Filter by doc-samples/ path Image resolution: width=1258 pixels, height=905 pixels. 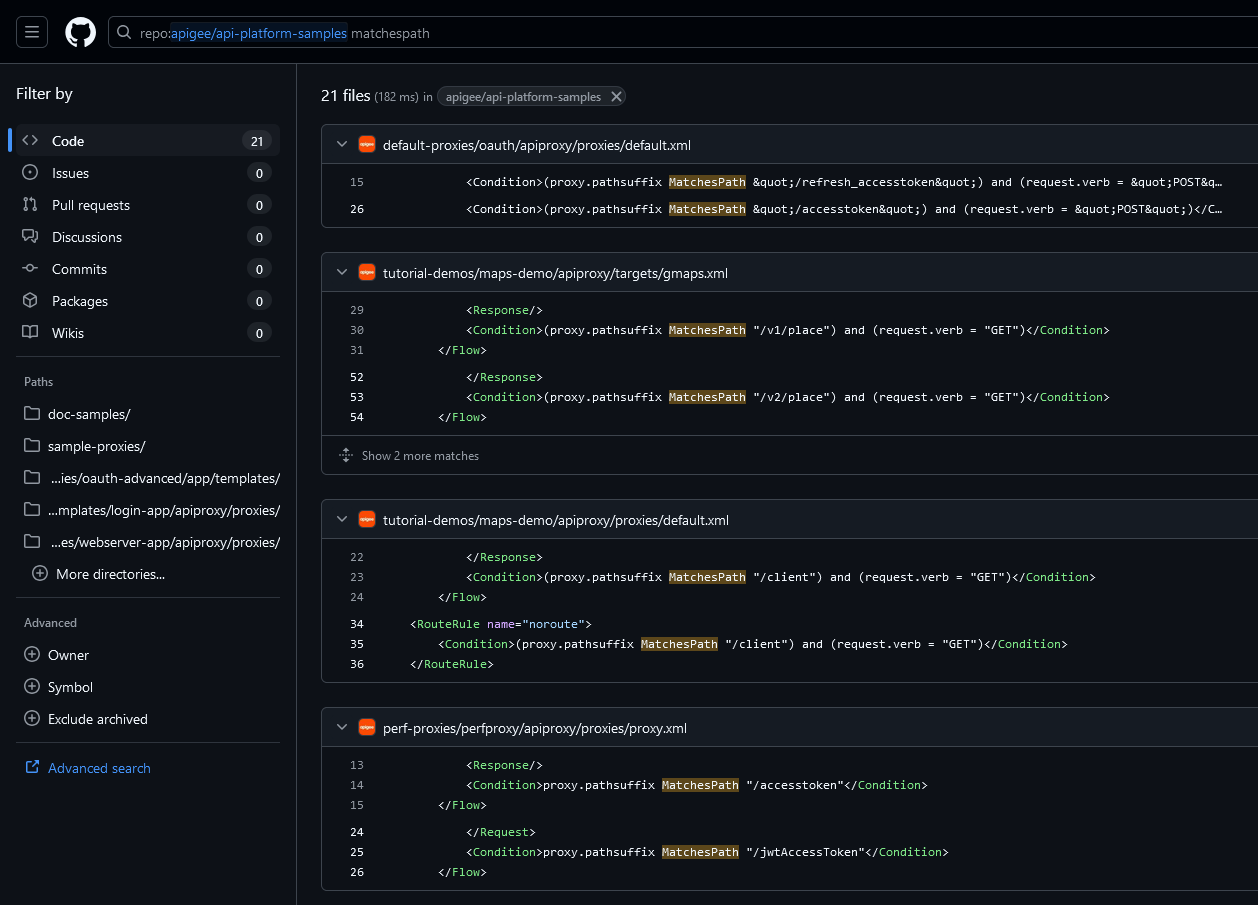point(148,414)
